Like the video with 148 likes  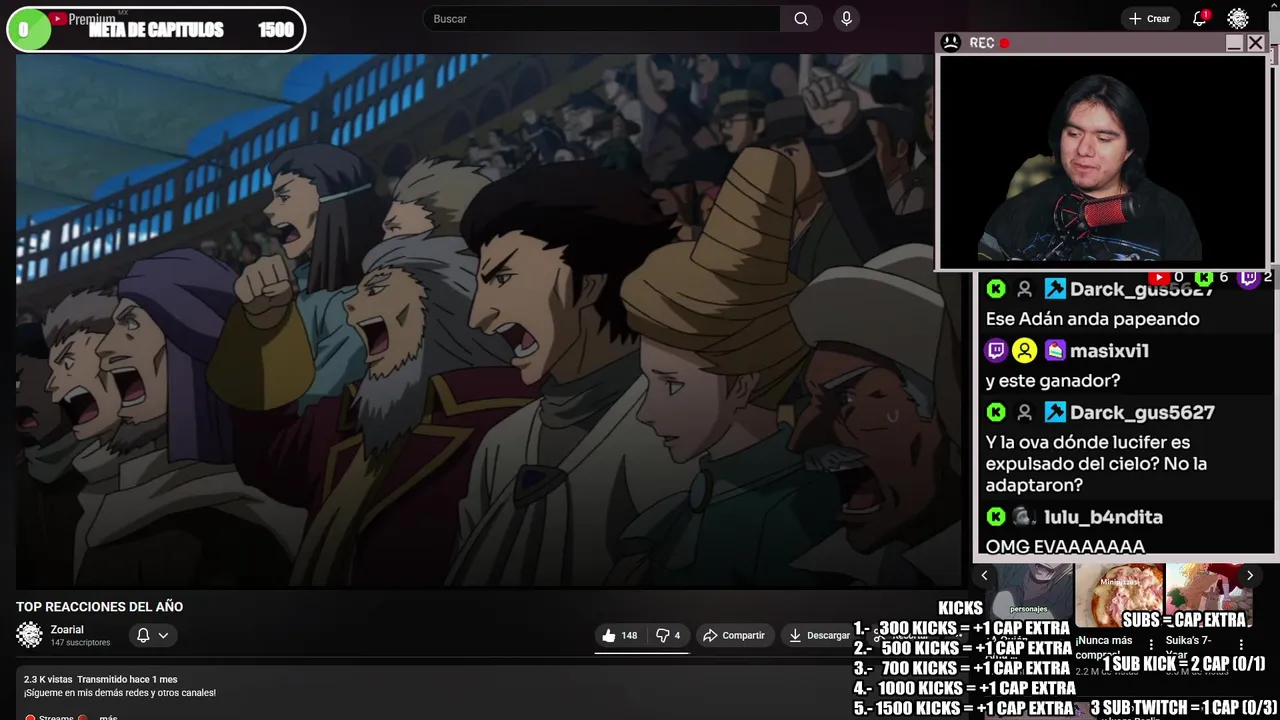(619, 635)
